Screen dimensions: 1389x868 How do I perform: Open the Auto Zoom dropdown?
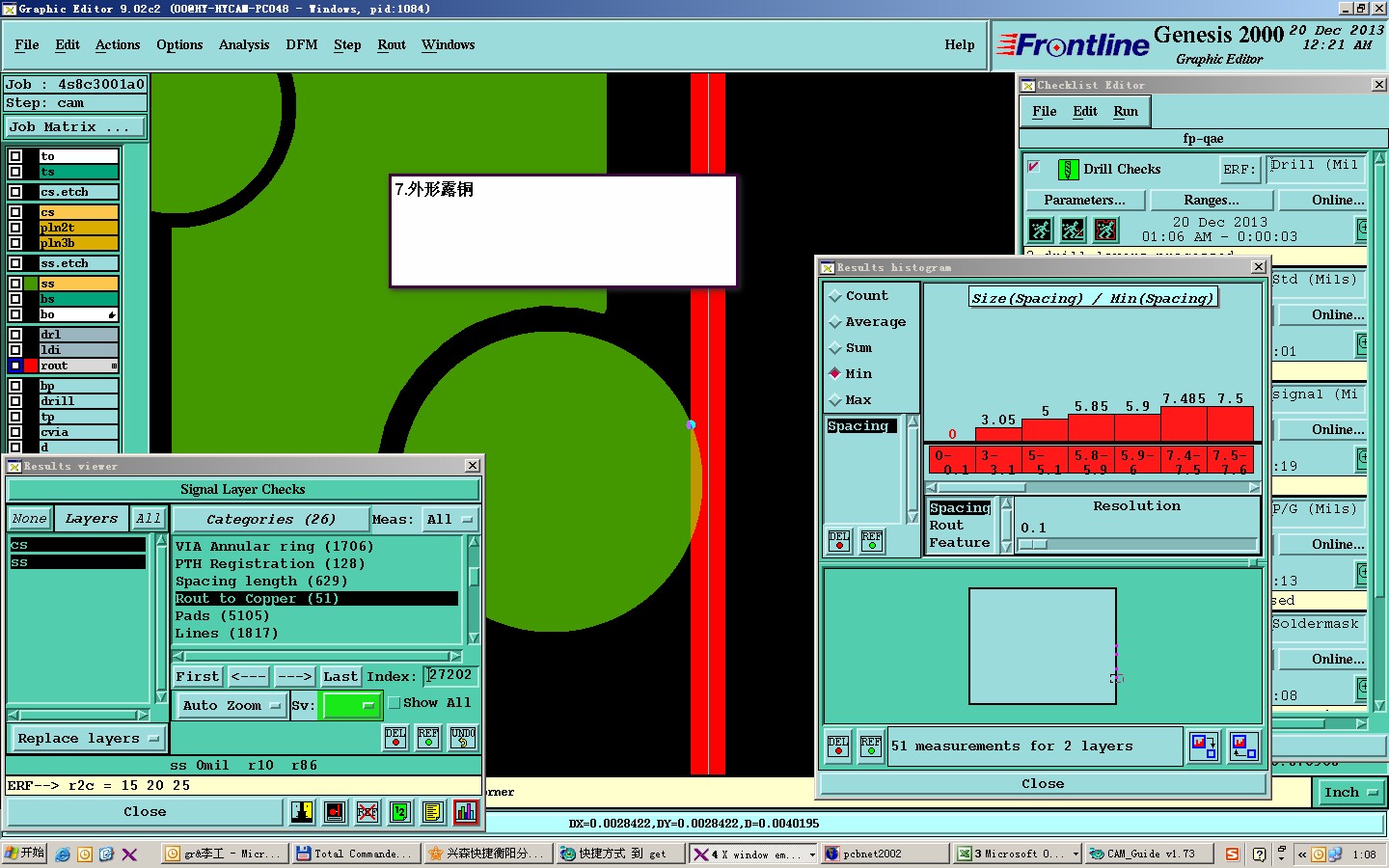231,706
